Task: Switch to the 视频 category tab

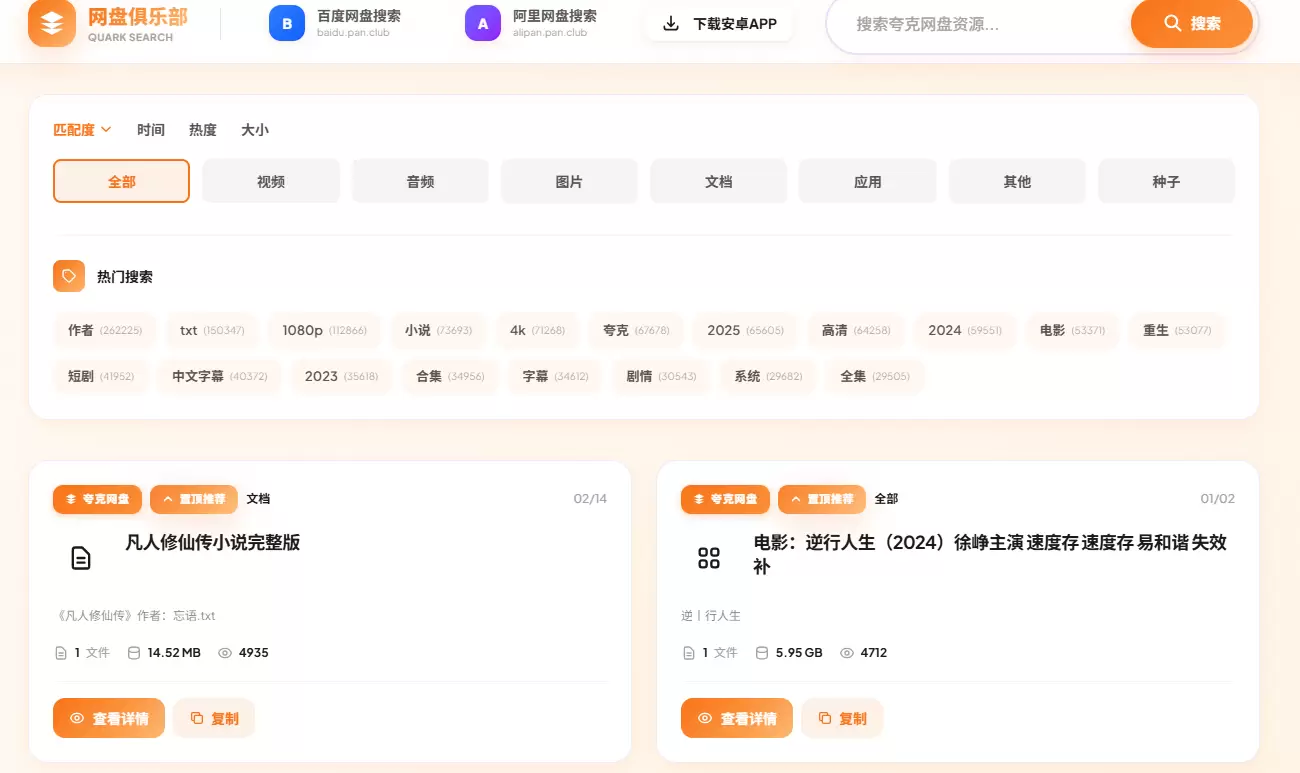Action: (x=270, y=181)
